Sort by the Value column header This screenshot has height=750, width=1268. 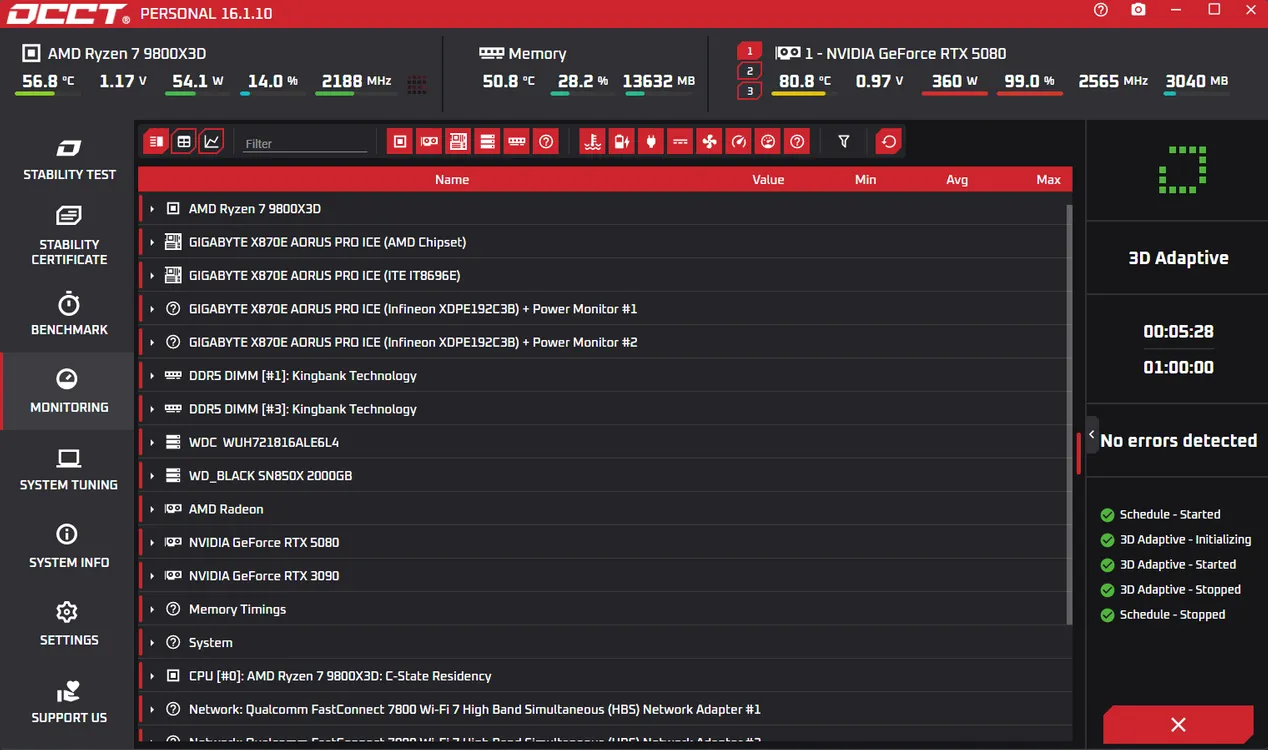click(x=768, y=179)
